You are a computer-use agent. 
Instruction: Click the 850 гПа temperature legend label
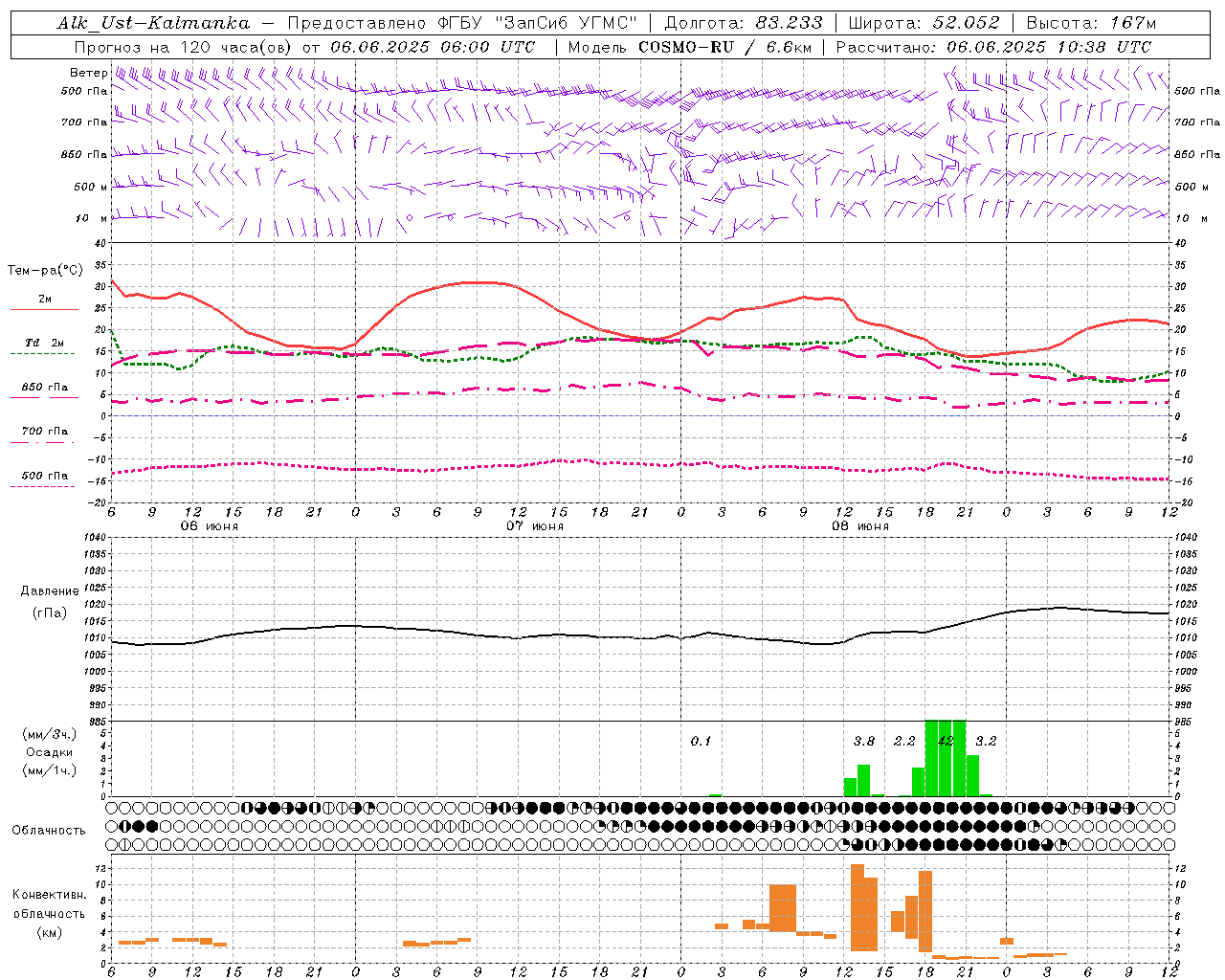(x=44, y=387)
